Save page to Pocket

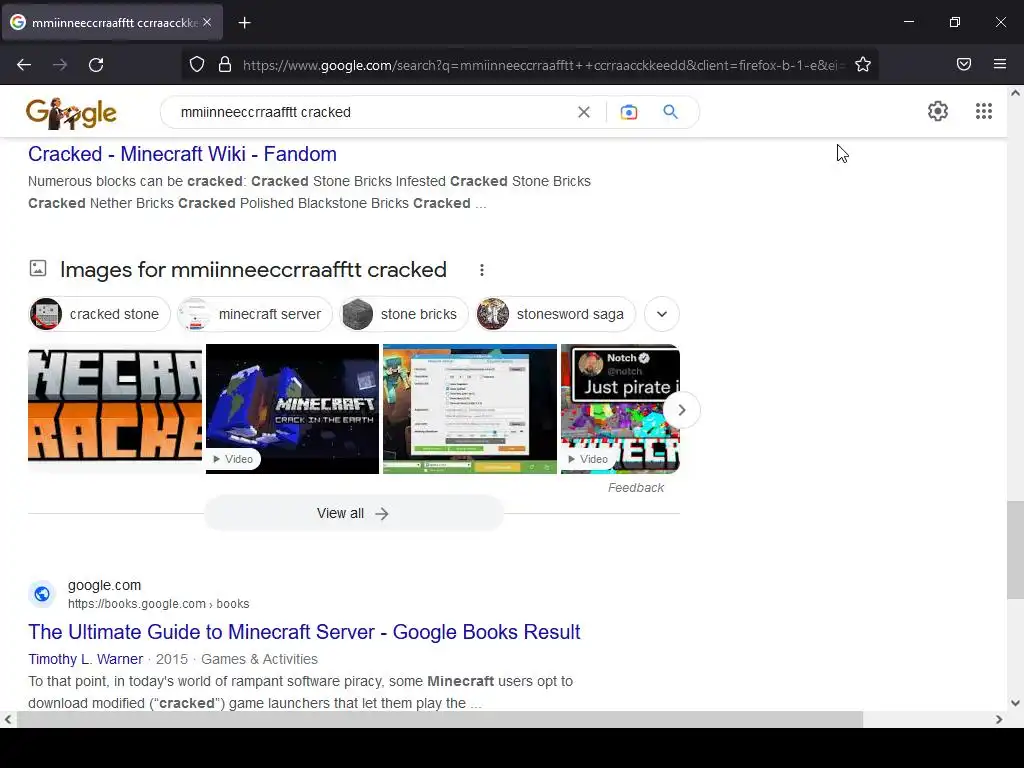coord(963,64)
